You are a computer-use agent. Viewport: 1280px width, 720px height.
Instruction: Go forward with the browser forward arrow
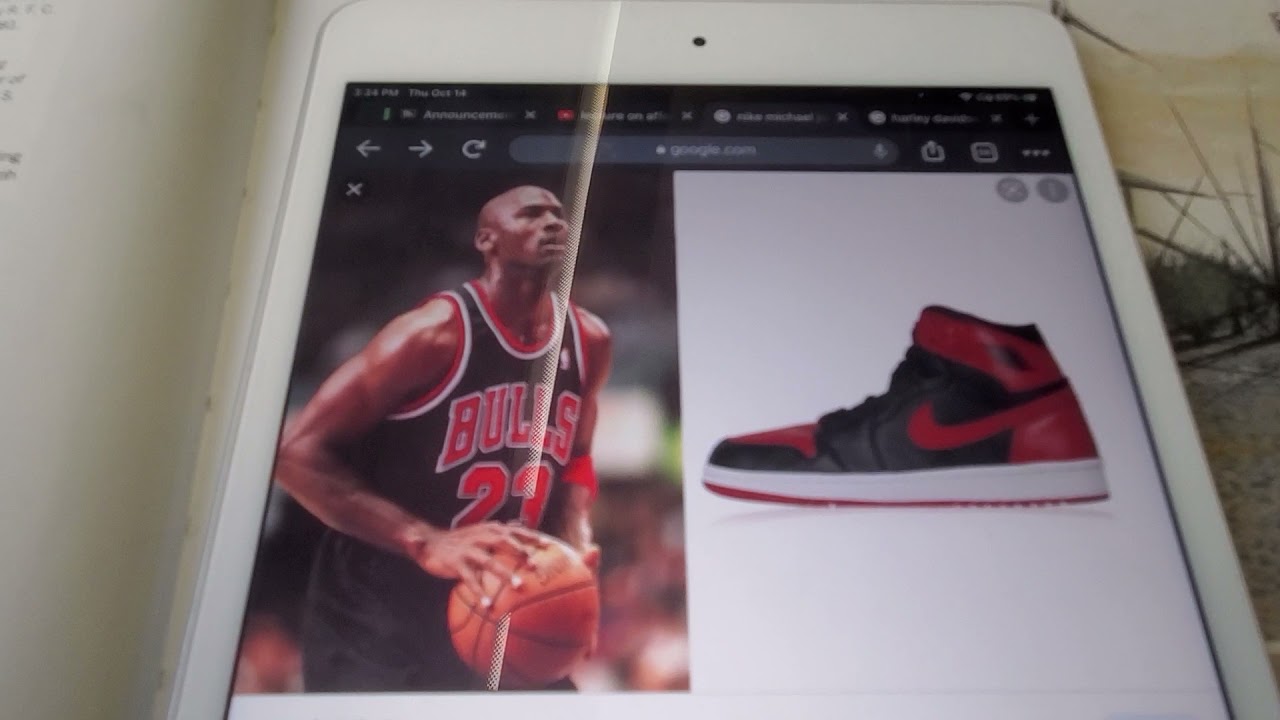coord(421,149)
